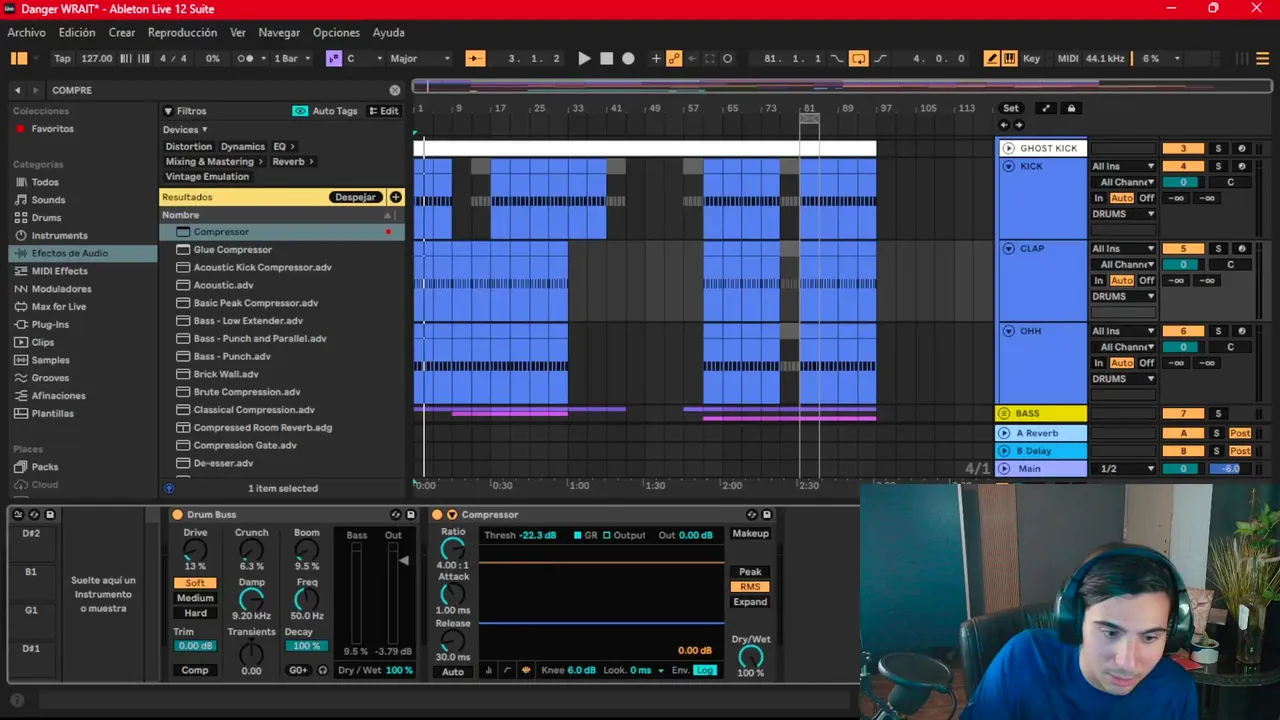Screen dimensions: 1280x720
Task: Toggle the metronome icon
Action: click(x=245, y=59)
